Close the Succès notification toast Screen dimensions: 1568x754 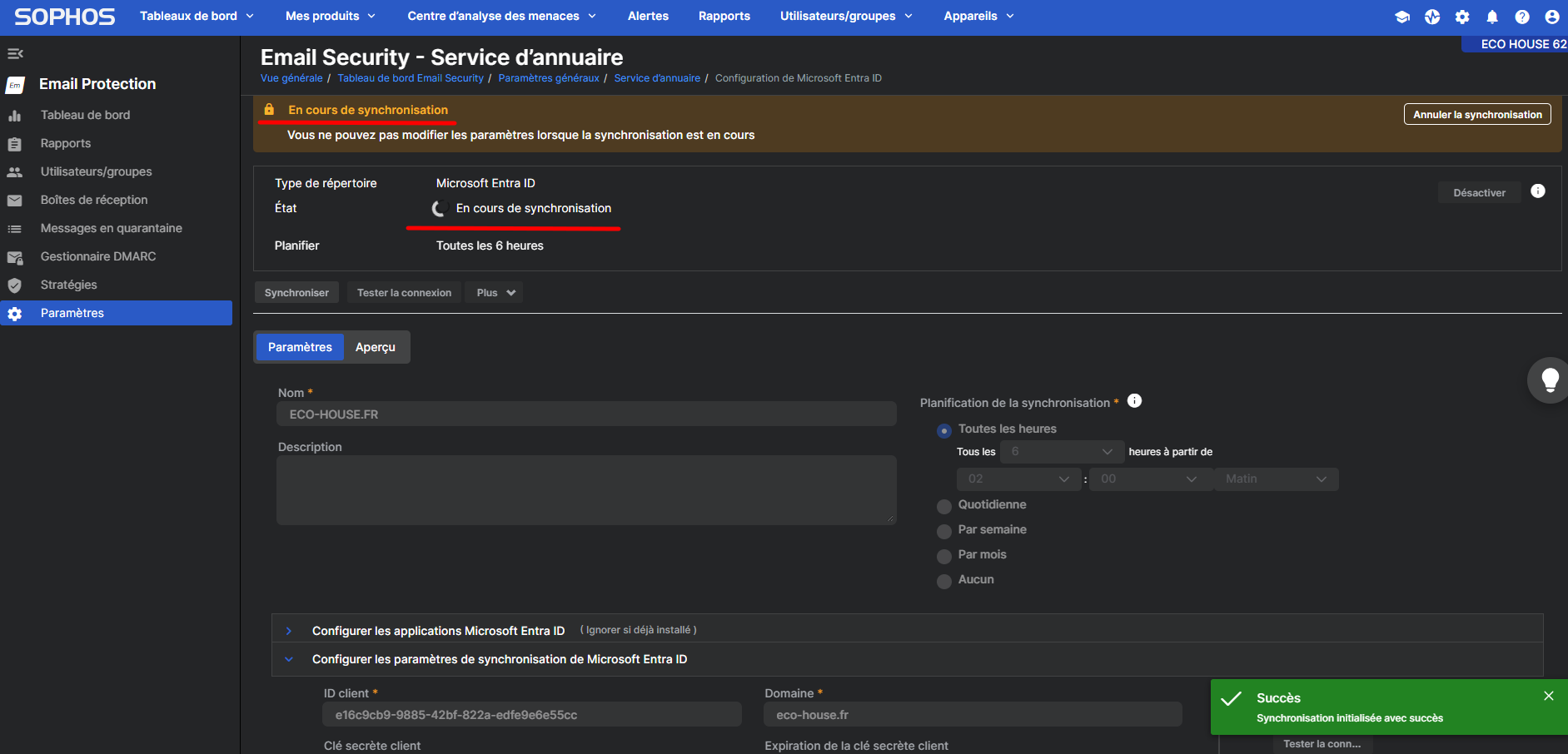click(1549, 696)
